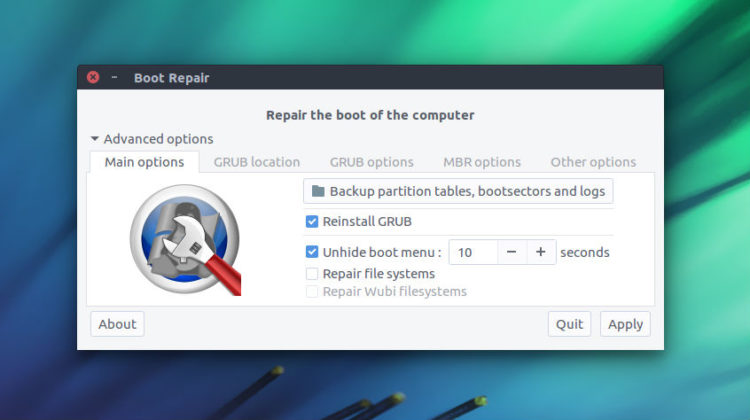Focus the boot menu seconds field showing 10
Image resolution: width=750 pixels, height=420 pixels.
(473, 252)
